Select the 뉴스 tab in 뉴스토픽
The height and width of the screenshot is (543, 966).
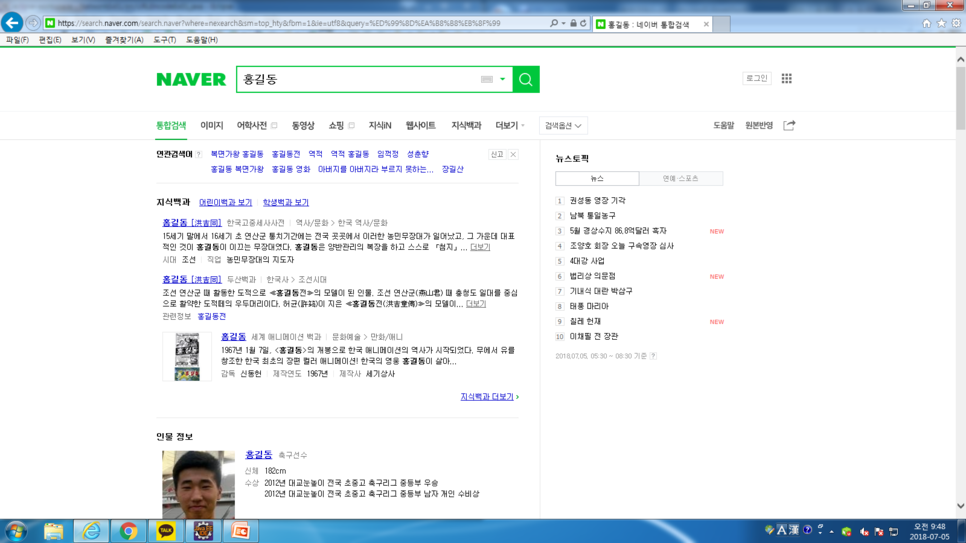597,179
